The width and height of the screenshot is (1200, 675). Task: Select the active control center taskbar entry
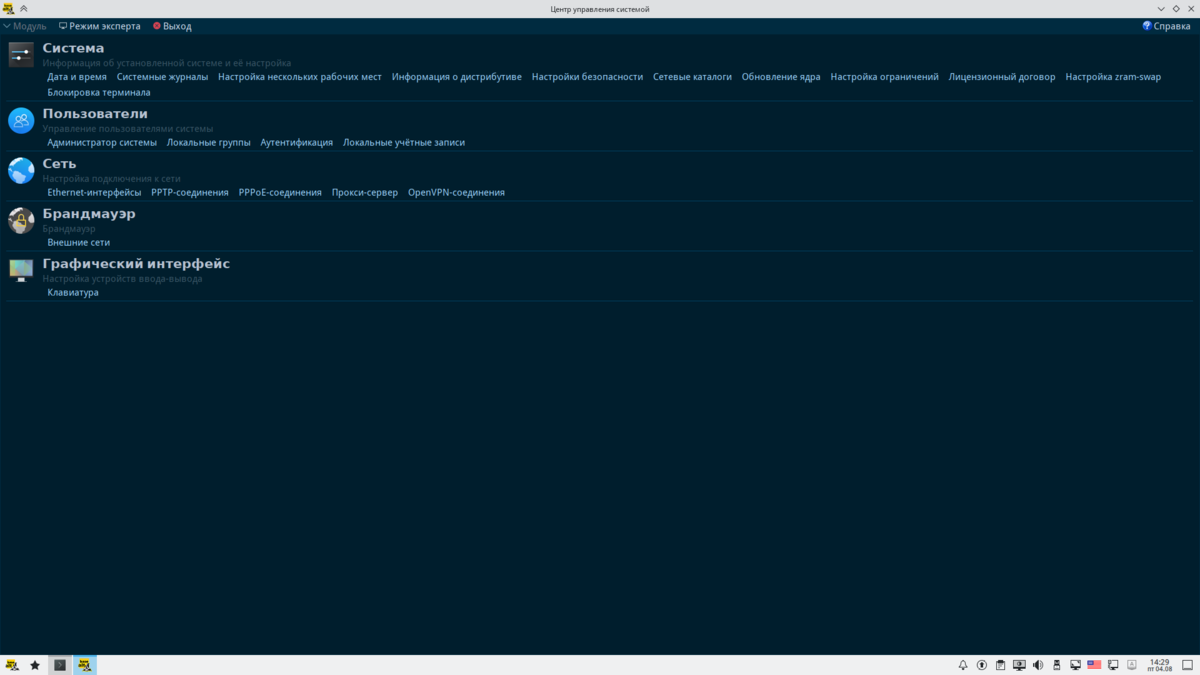coord(85,665)
